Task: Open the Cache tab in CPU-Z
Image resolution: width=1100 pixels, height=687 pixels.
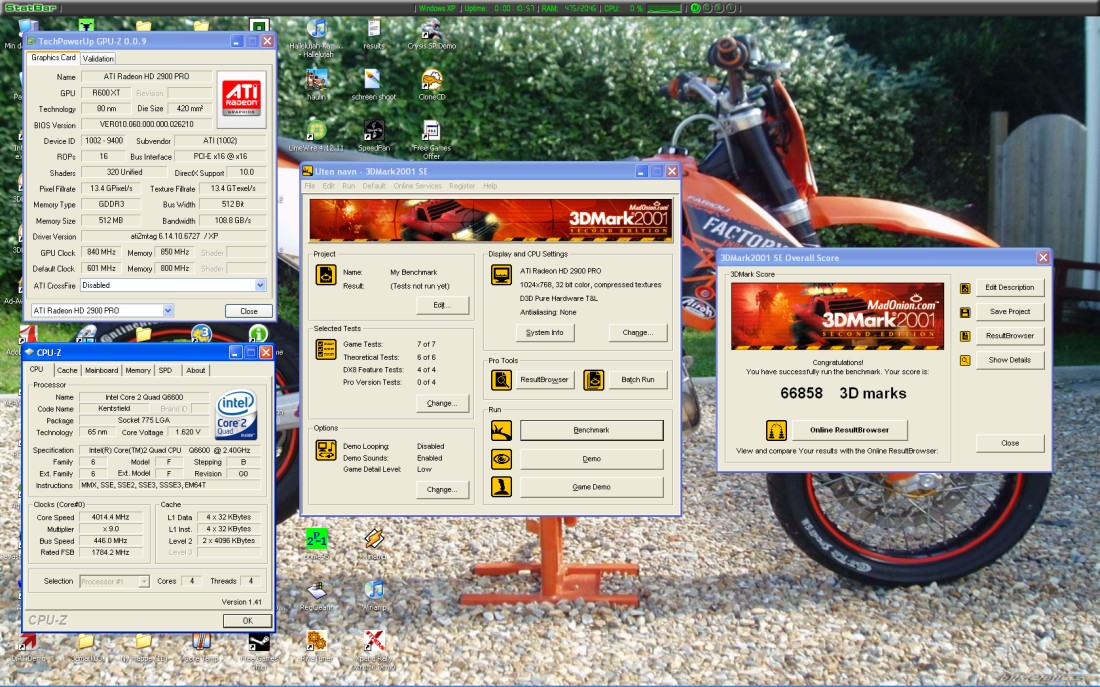Action: click(x=67, y=371)
